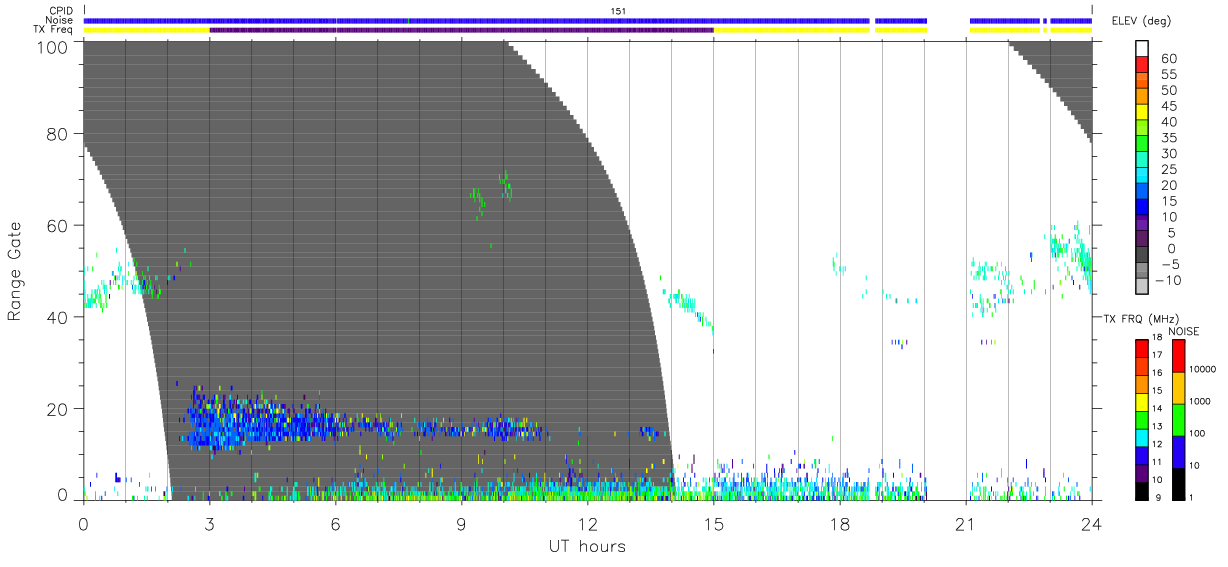Screen dimensions: 1228x567
Task: Pick the black bottom swatch of NOISE bar
Action: tap(1178, 484)
